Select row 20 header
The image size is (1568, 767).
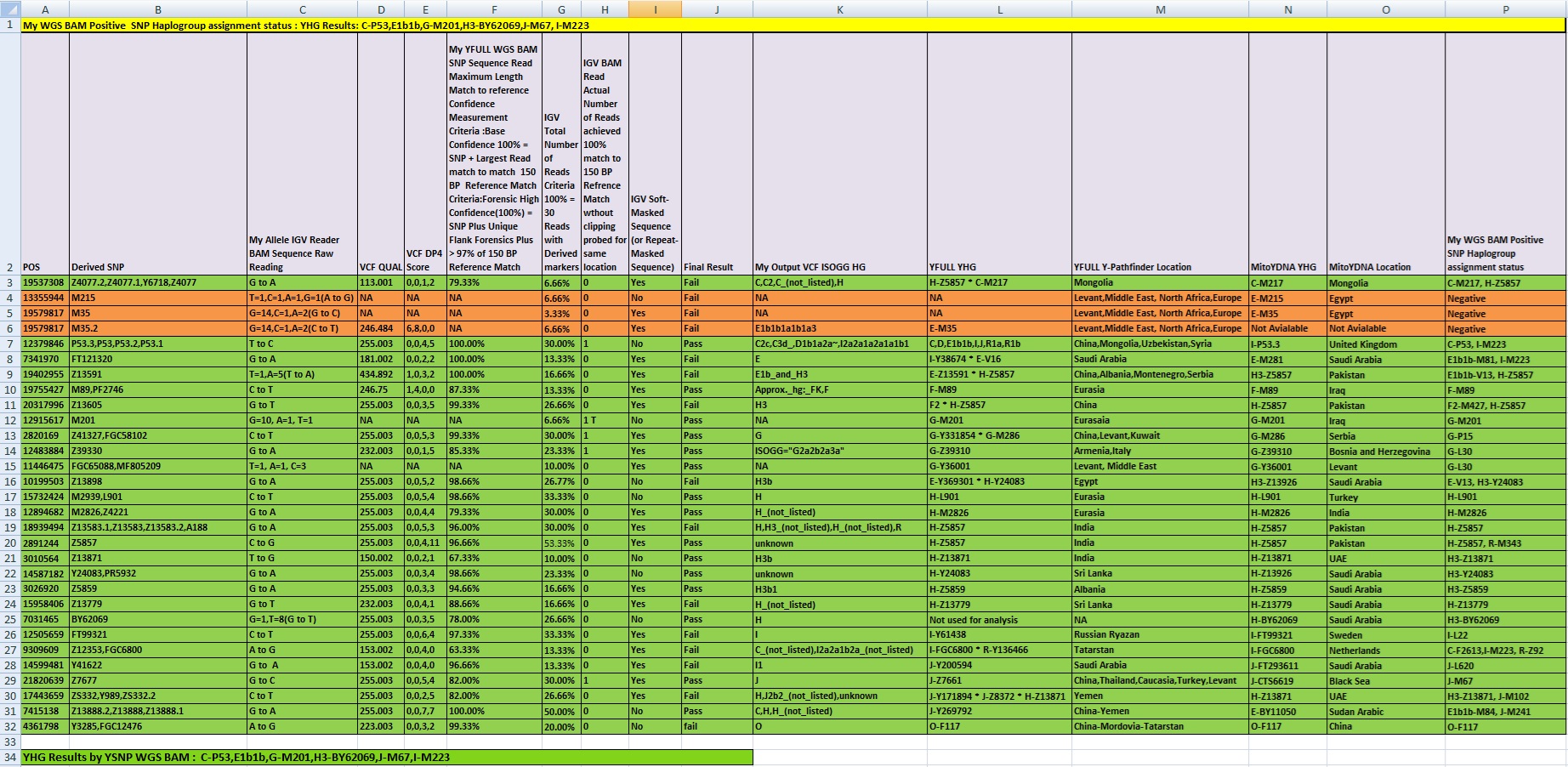10,543
